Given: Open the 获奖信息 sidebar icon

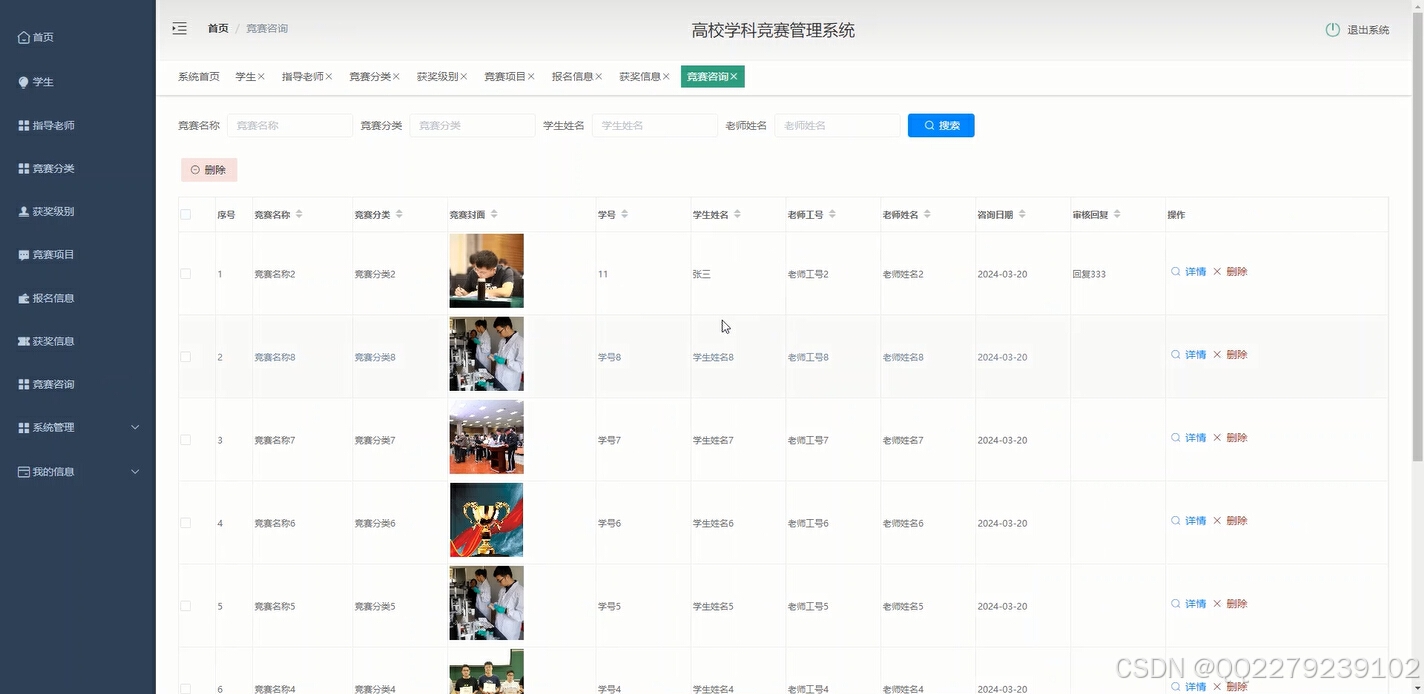Looking at the screenshot, I should point(22,340).
